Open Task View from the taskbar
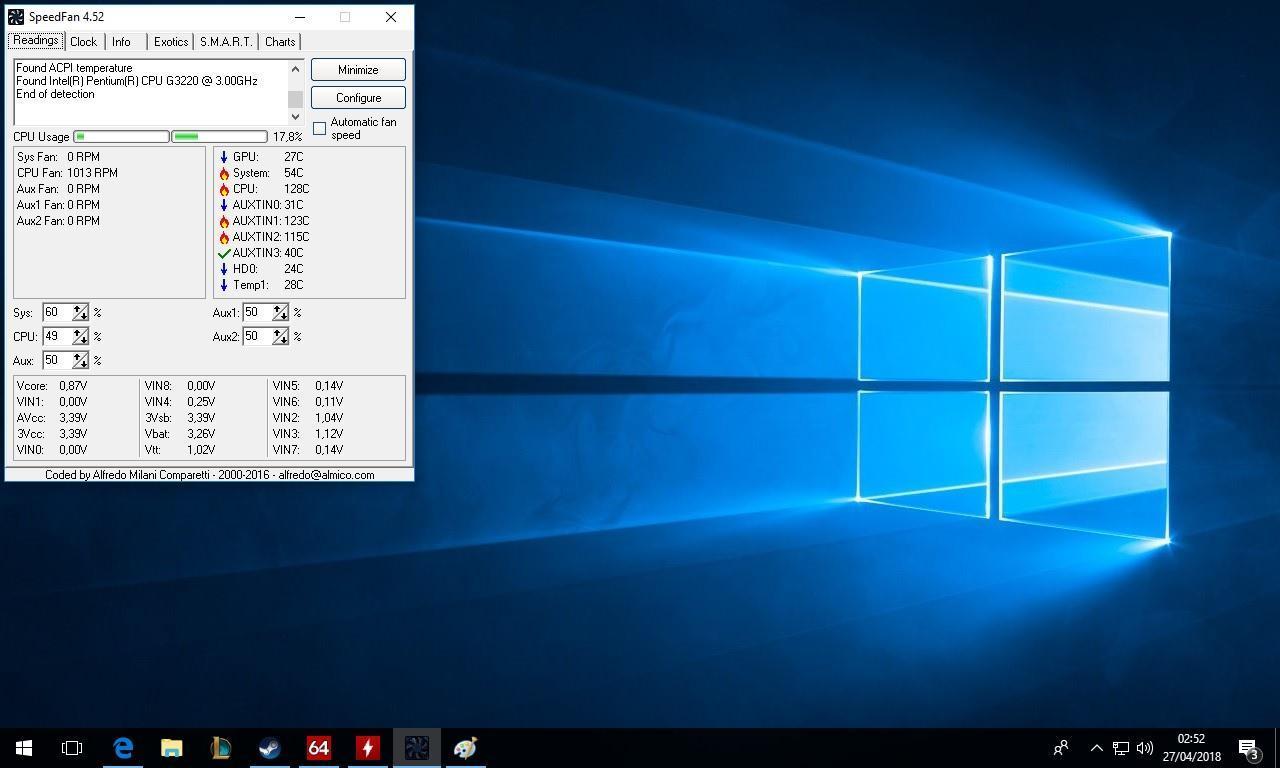1280x768 pixels. [x=72, y=748]
